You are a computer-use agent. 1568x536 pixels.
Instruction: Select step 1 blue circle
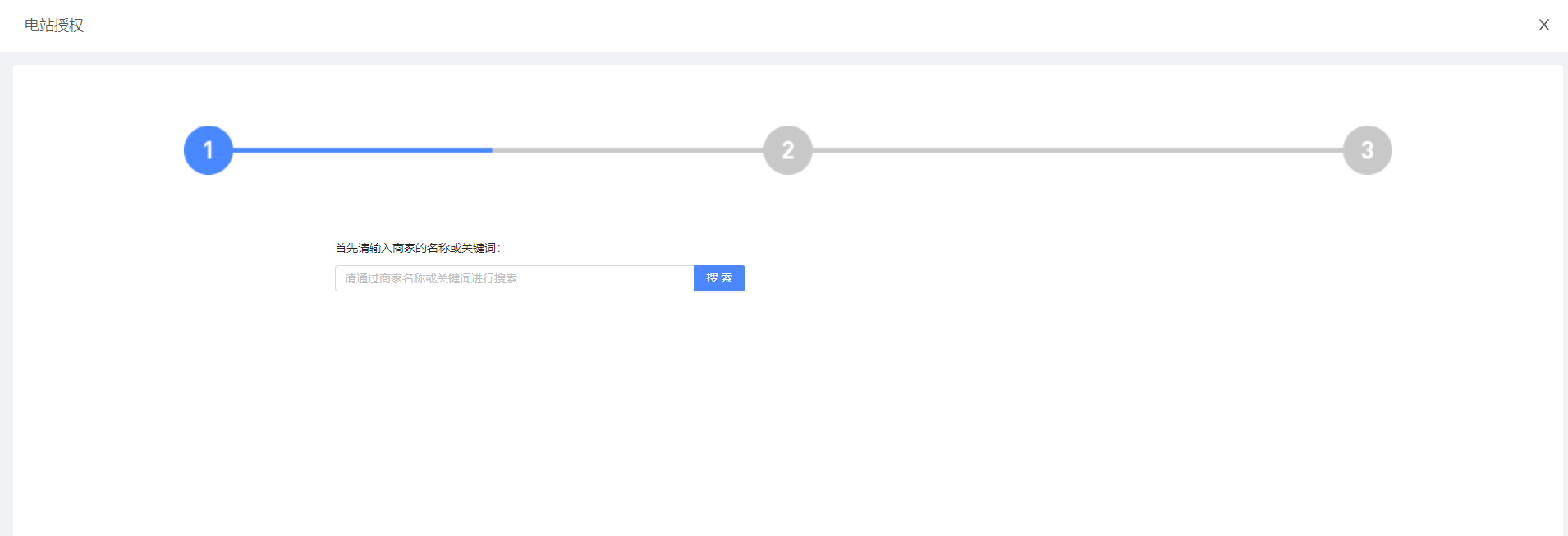(x=209, y=150)
